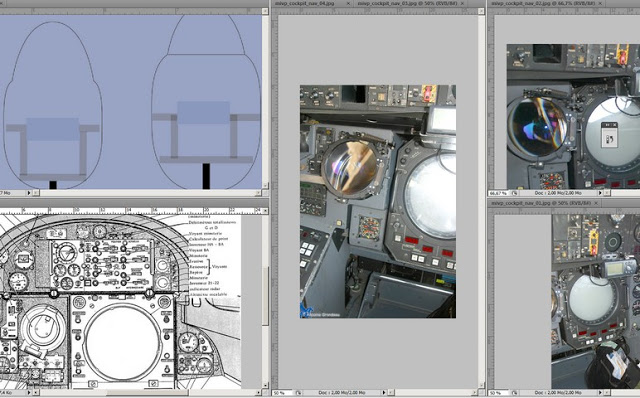Close the mivp_cockpit_nav_02.jpg tab
This screenshot has width=640, height=398.
point(600,3)
